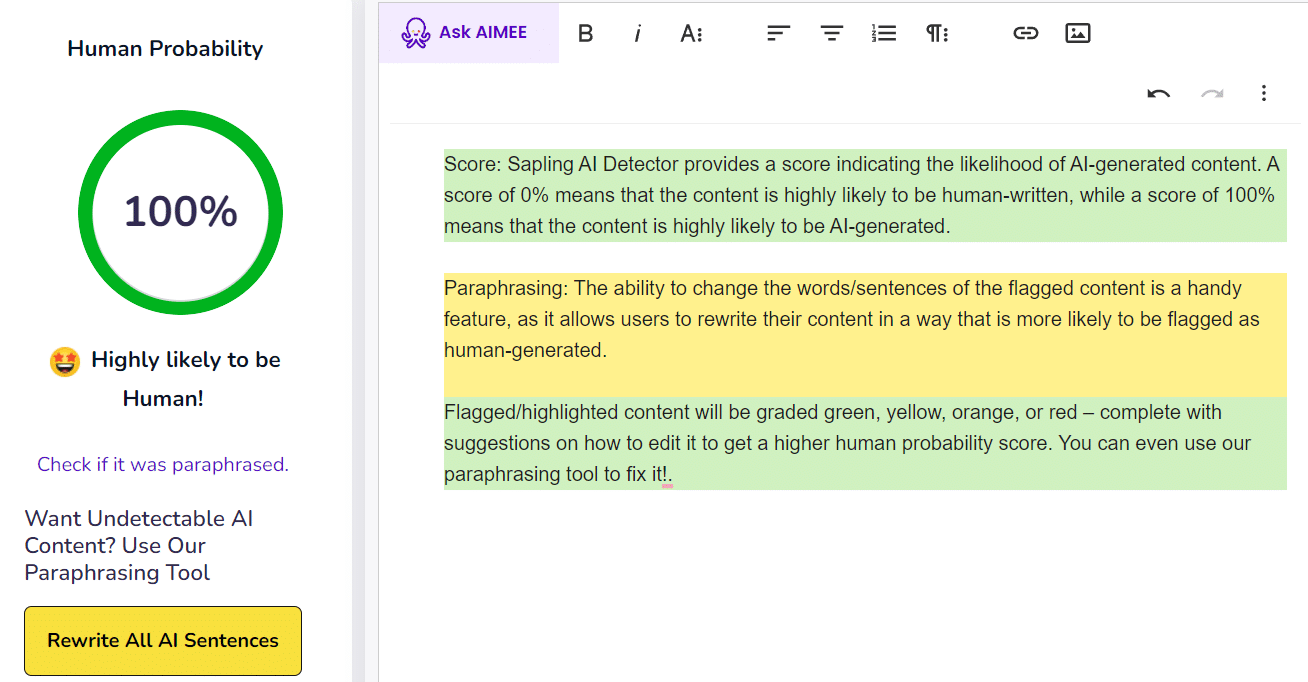
Task: Align text to the left
Action: tap(778, 33)
